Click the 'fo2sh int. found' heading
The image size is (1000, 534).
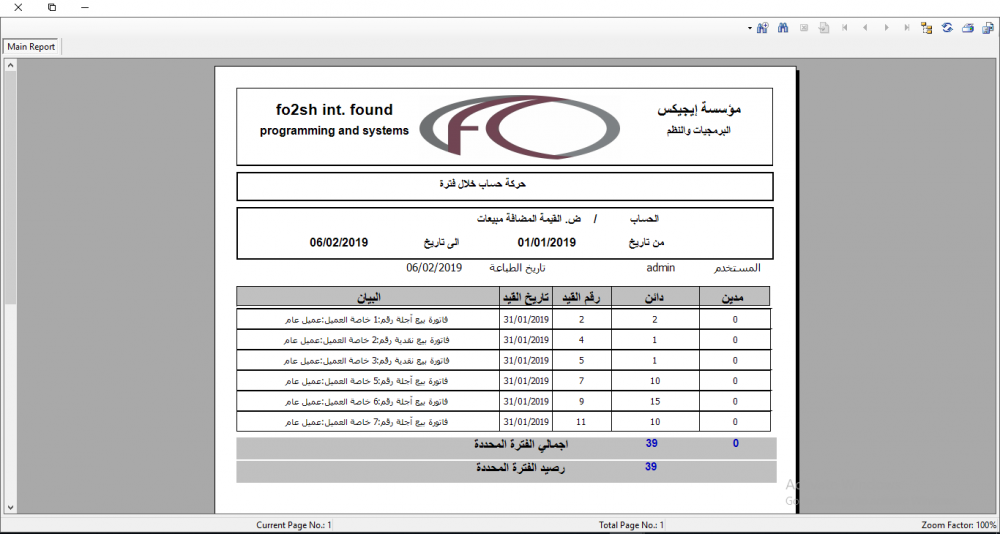(334, 110)
